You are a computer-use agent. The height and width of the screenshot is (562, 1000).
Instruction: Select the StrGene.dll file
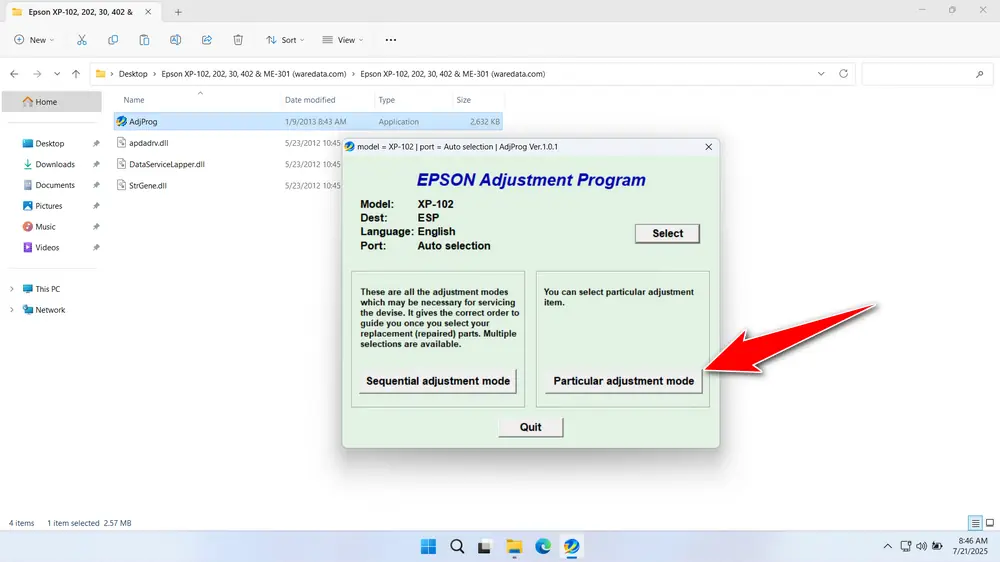point(147,186)
